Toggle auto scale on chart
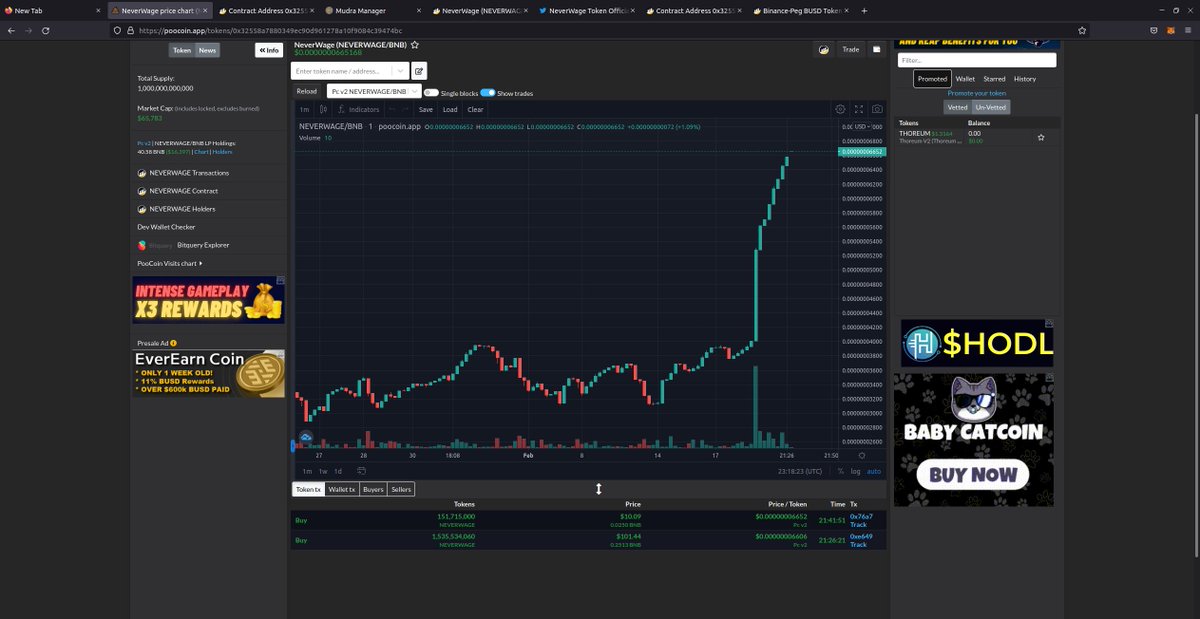Image resolution: width=1200 pixels, height=619 pixels. 874,471
